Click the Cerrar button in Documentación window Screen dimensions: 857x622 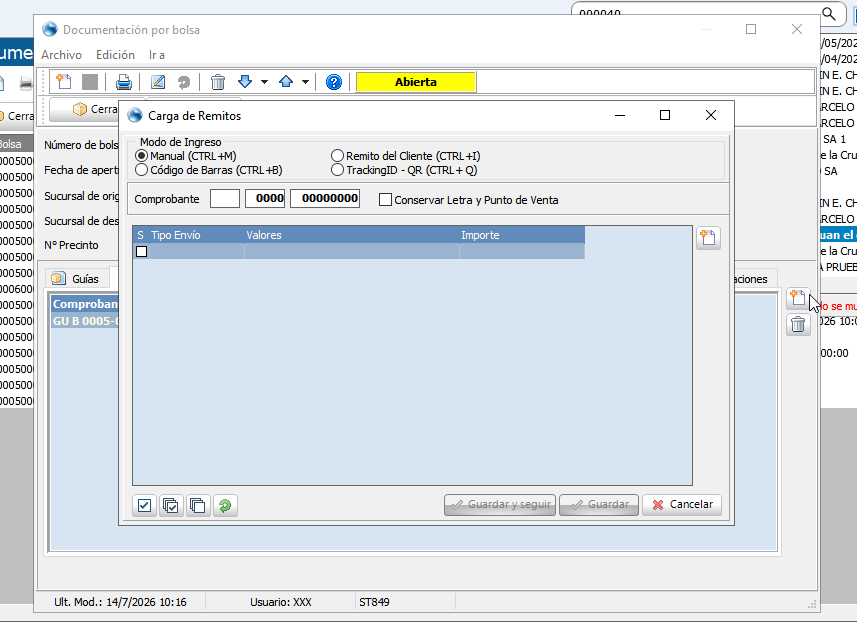pyautogui.click(x=85, y=109)
